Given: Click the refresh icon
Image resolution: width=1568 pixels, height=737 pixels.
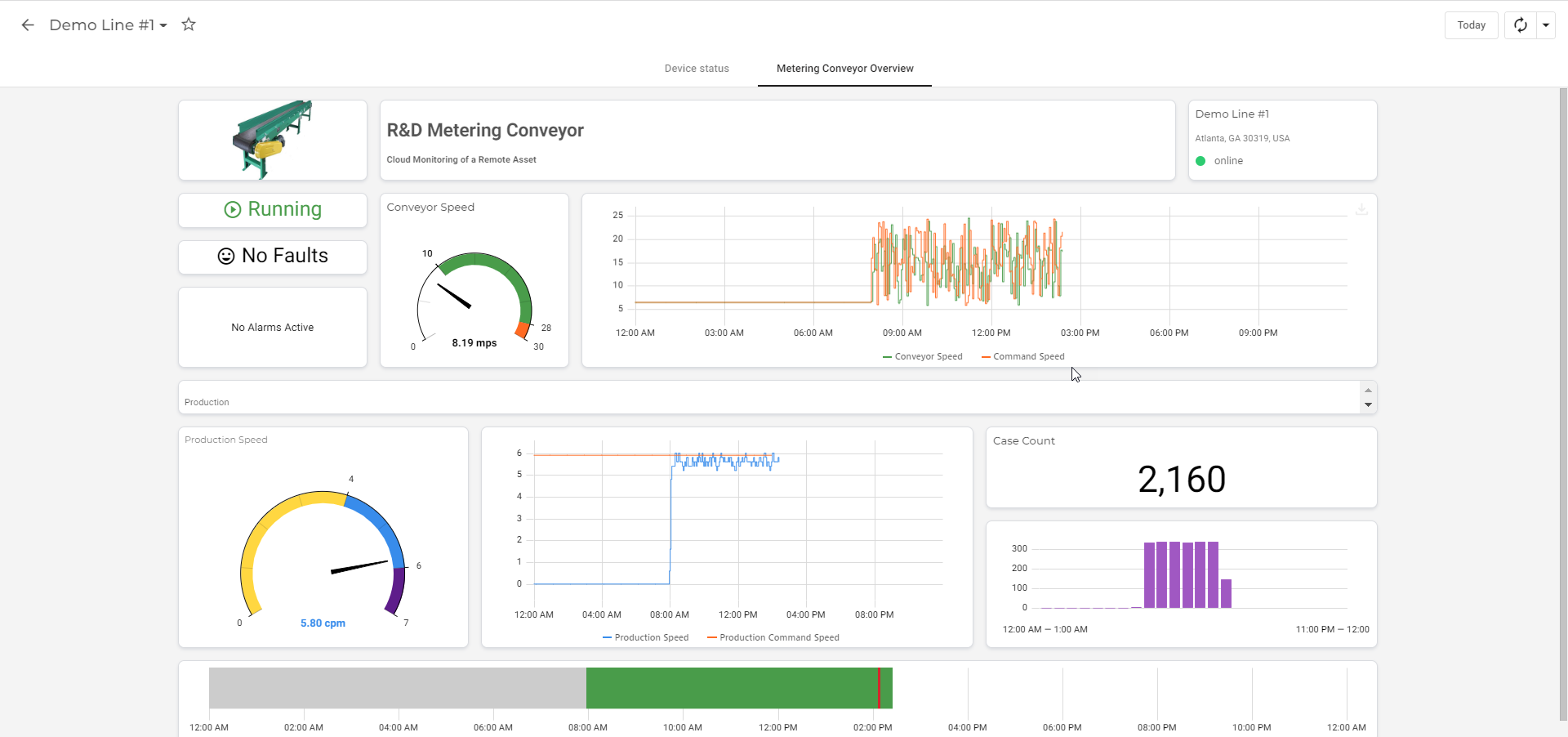Looking at the screenshot, I should [1521, 25].
